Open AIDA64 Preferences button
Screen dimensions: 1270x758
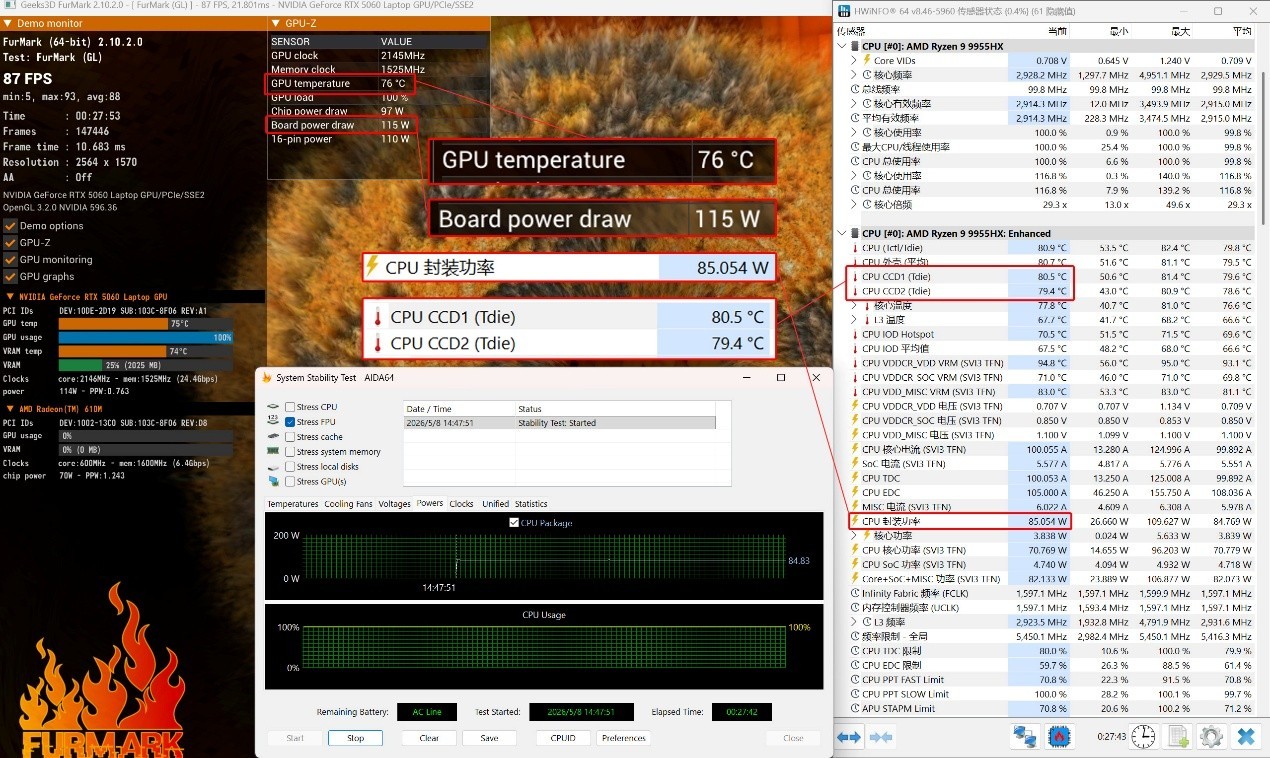pyautogui.click(x=624, y=738)
